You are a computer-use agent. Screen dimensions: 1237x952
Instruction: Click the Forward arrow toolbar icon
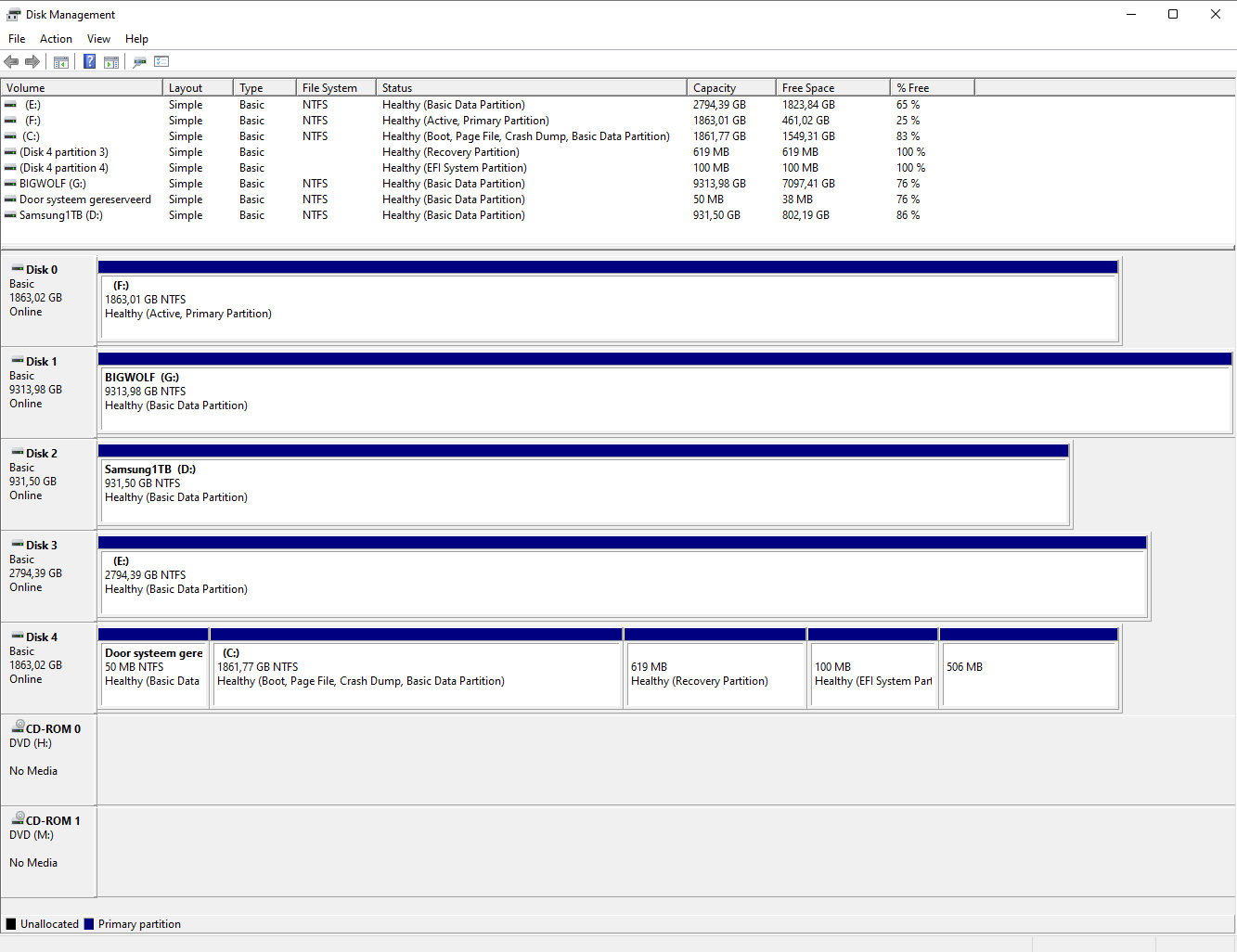(x=32, y=62)
